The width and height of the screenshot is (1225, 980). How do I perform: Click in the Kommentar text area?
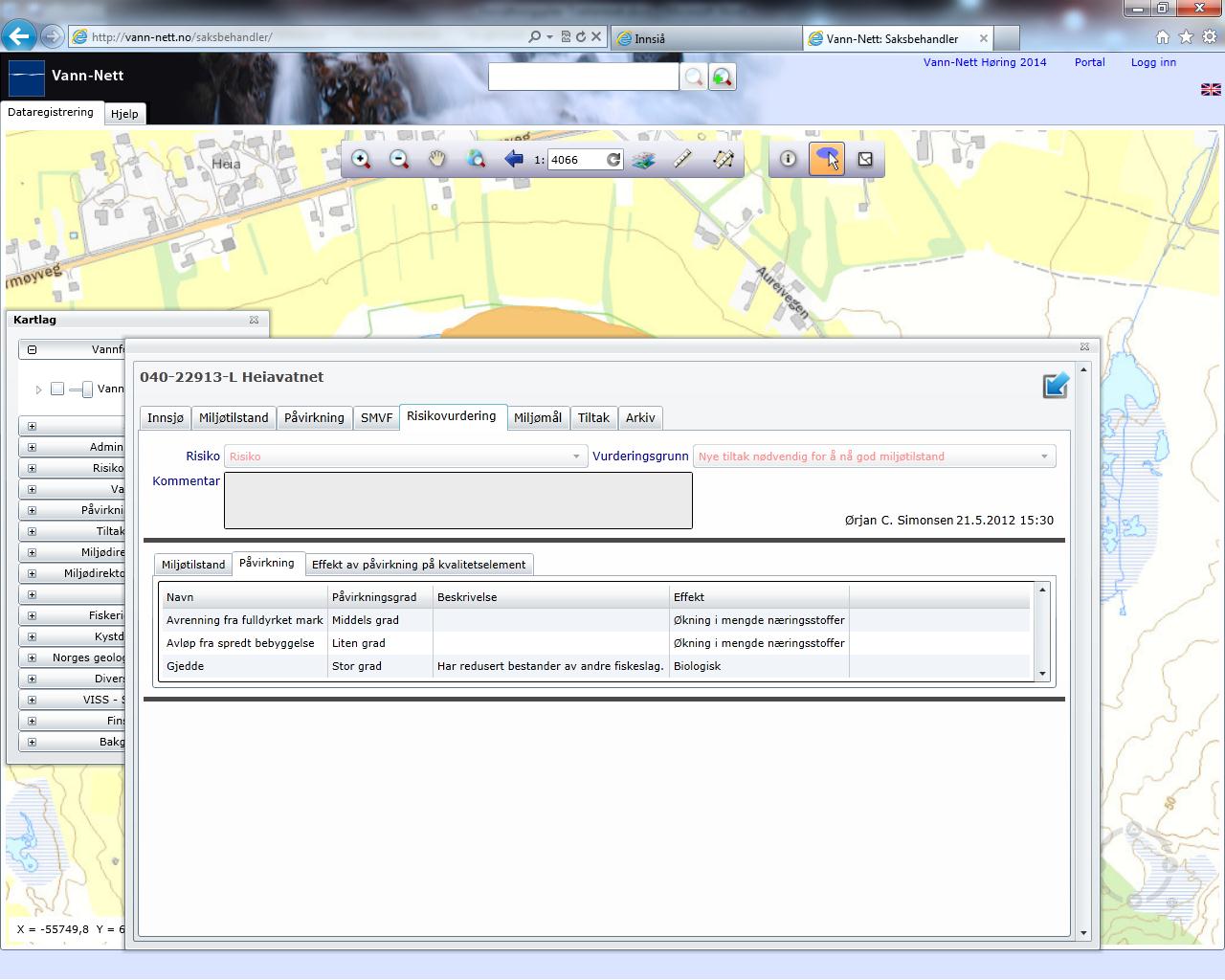point(457,501)
